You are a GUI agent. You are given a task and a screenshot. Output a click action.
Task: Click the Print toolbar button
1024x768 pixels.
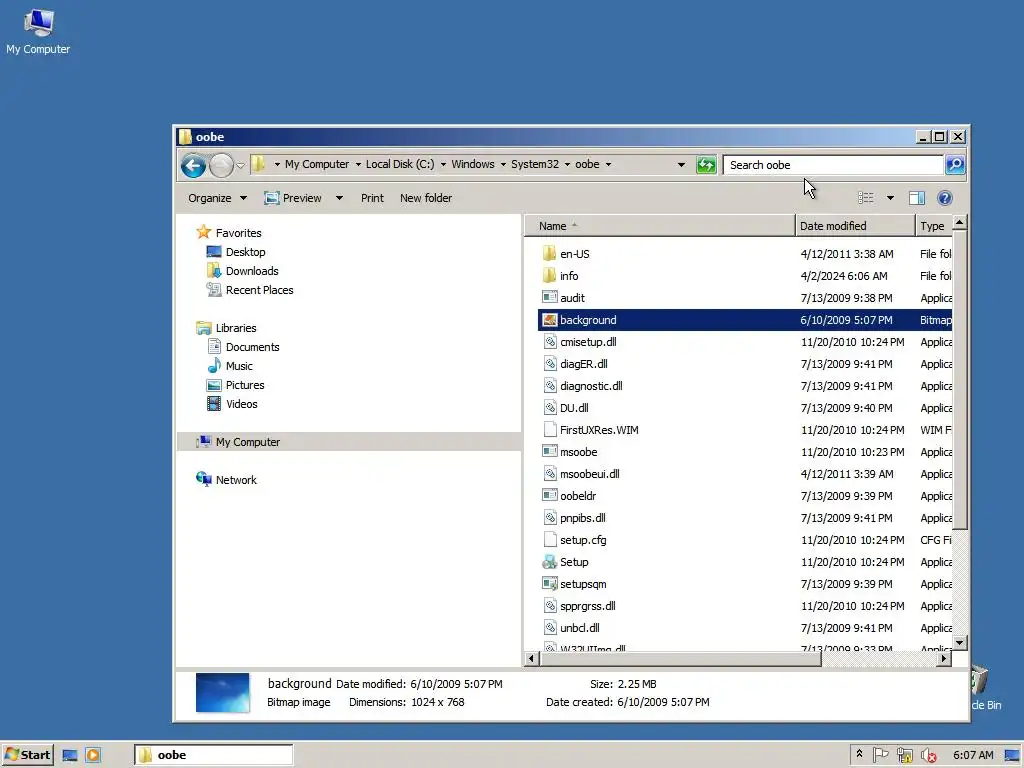click(x=372, y=198)
